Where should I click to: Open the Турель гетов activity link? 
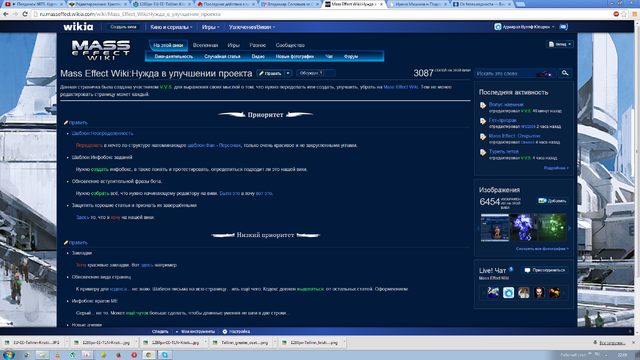504,151
